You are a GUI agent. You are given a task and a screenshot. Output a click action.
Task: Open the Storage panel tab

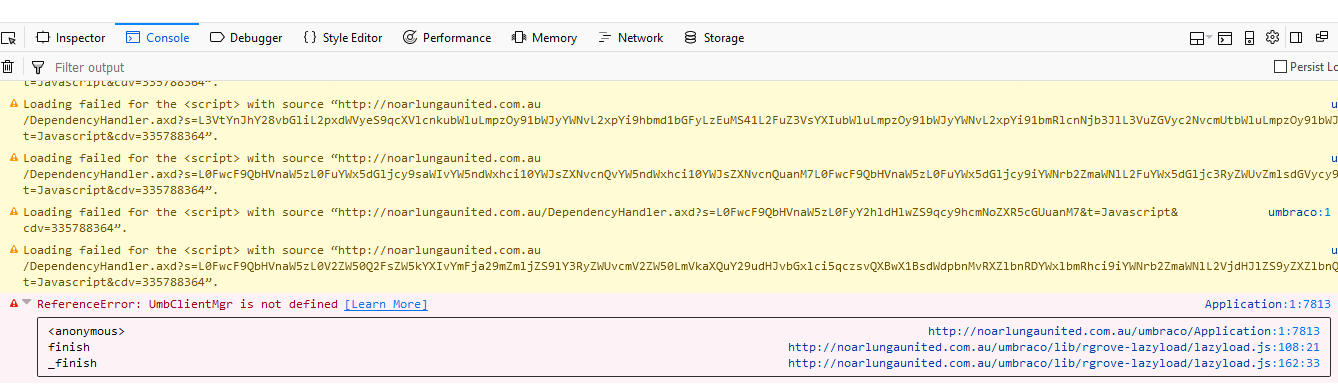(x=714, y=38)
